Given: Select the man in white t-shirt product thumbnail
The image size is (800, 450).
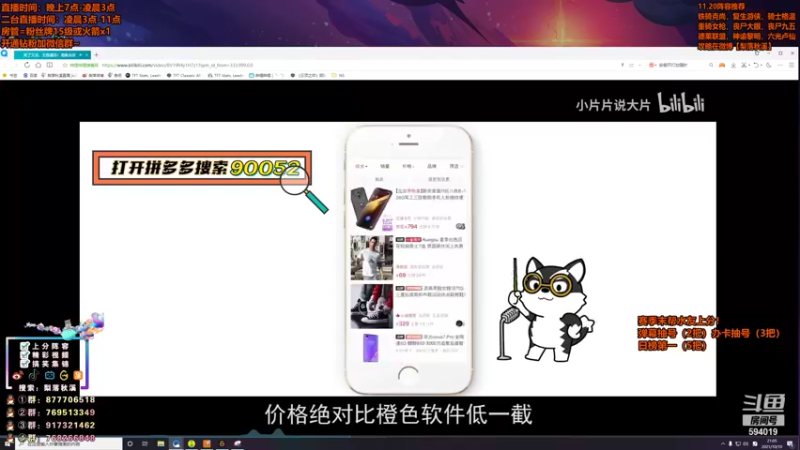Looking at the screenshot, I should [371, 258].
